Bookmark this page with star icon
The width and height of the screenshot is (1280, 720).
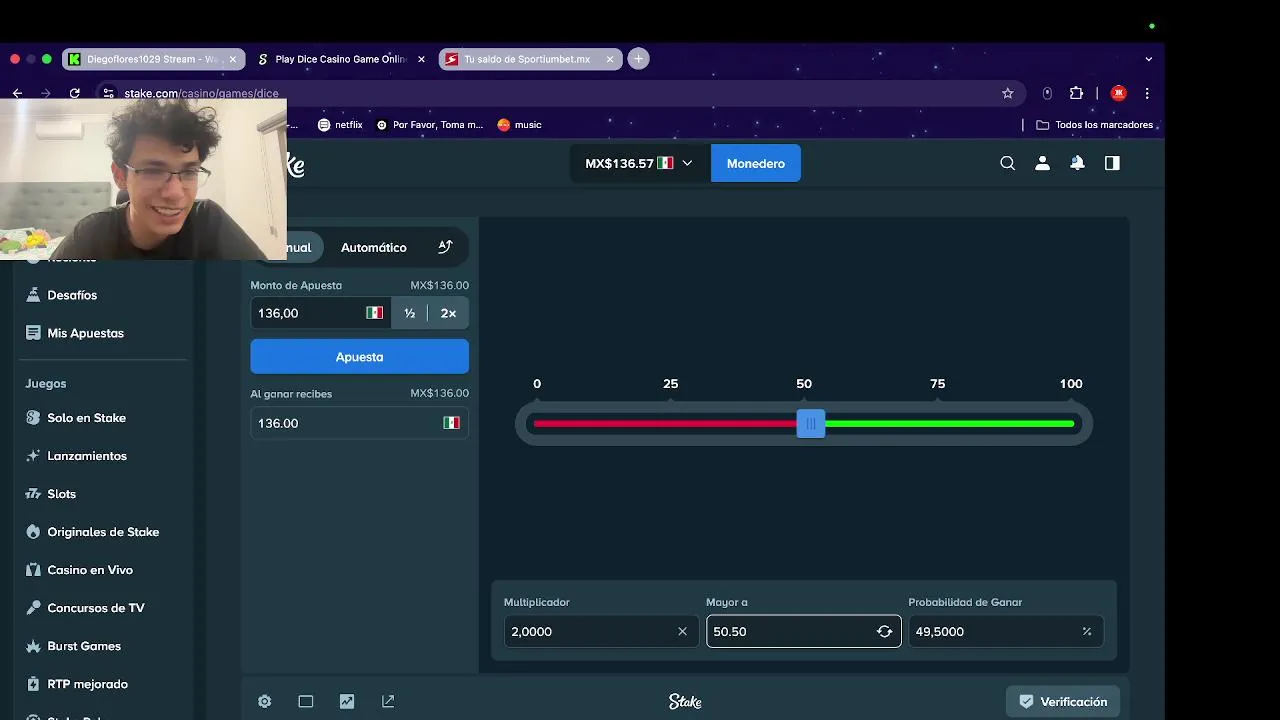click(1007, 93)
